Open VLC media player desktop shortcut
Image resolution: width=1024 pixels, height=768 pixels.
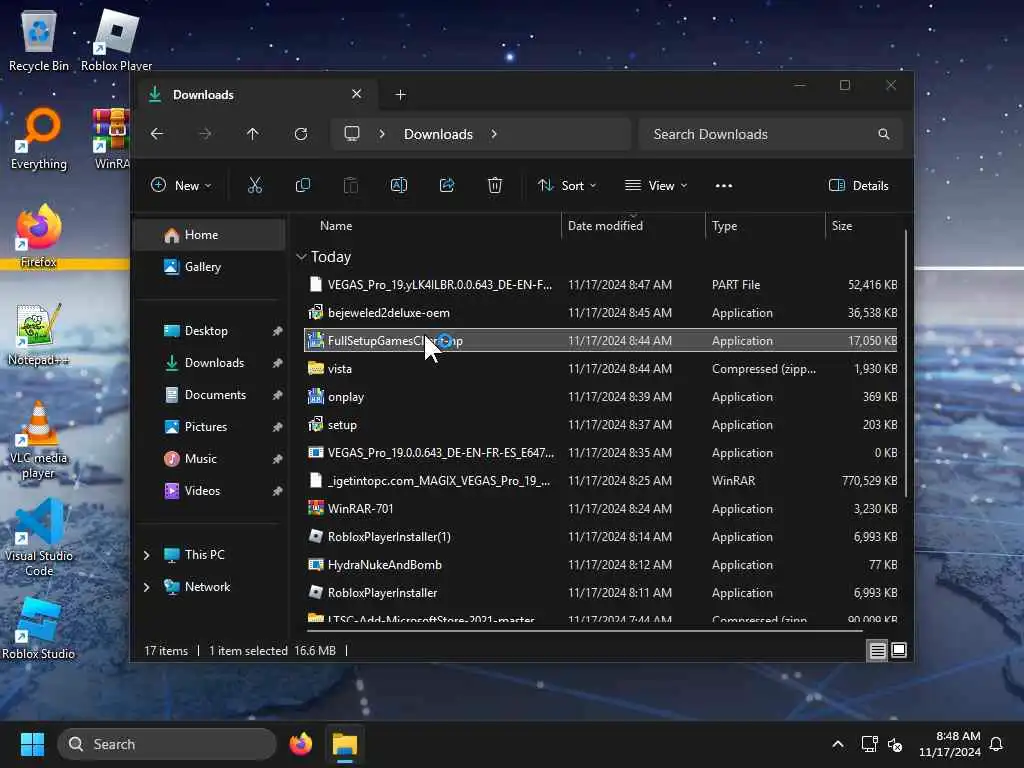click(39, 440)
